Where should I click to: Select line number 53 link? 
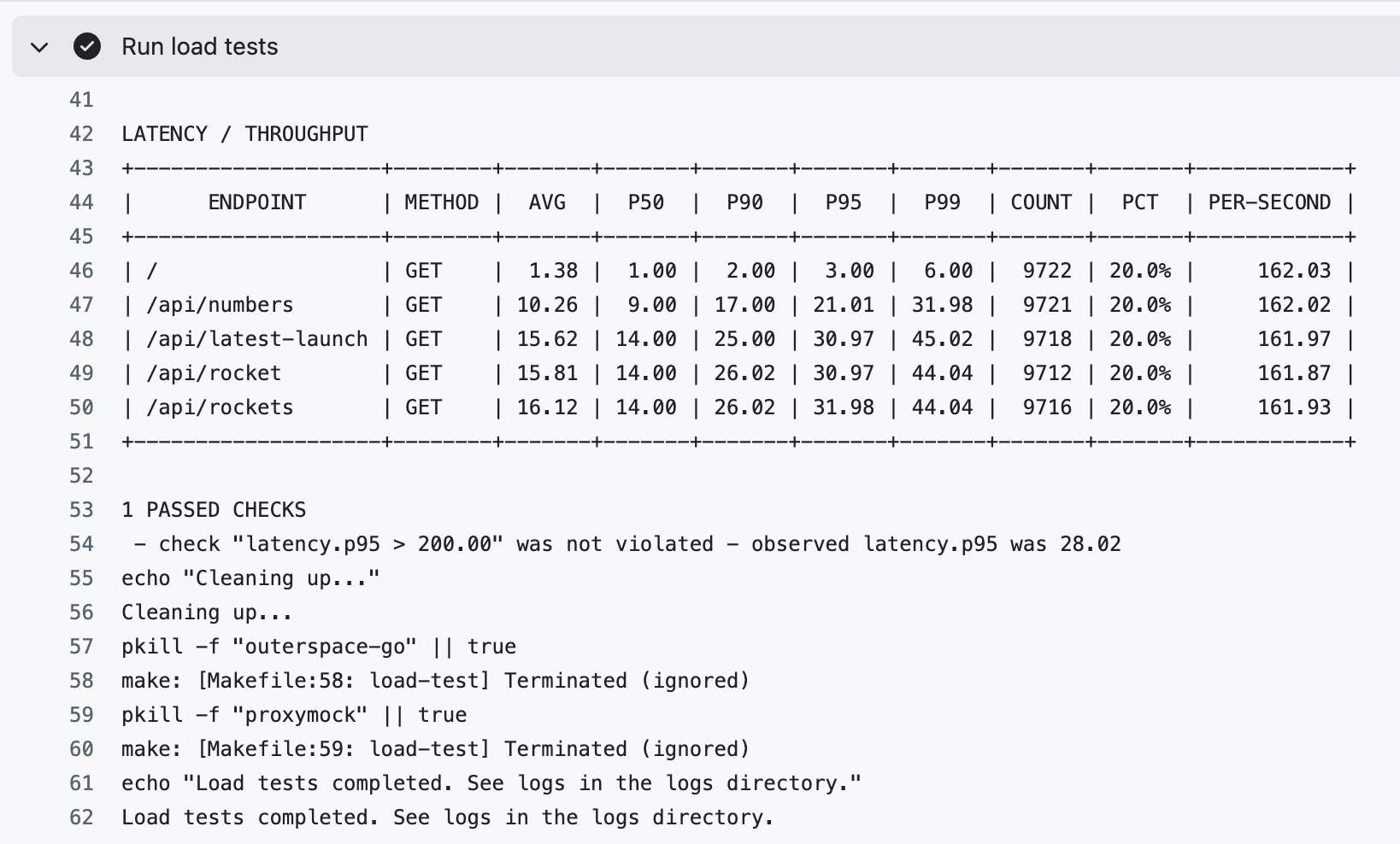pyautogui.click(x=81, y=510)
